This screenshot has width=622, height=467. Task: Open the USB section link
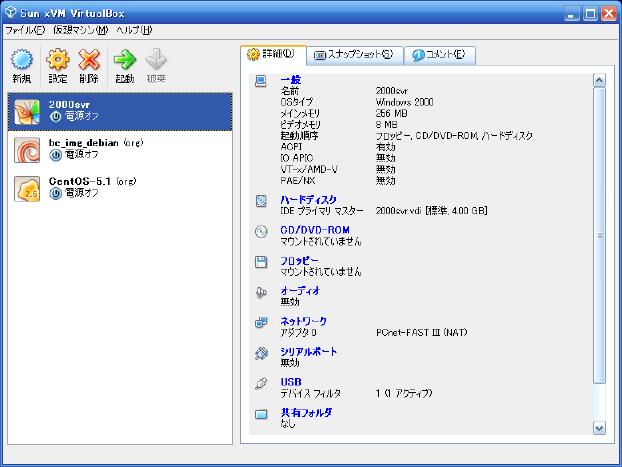tap(291, 382)
